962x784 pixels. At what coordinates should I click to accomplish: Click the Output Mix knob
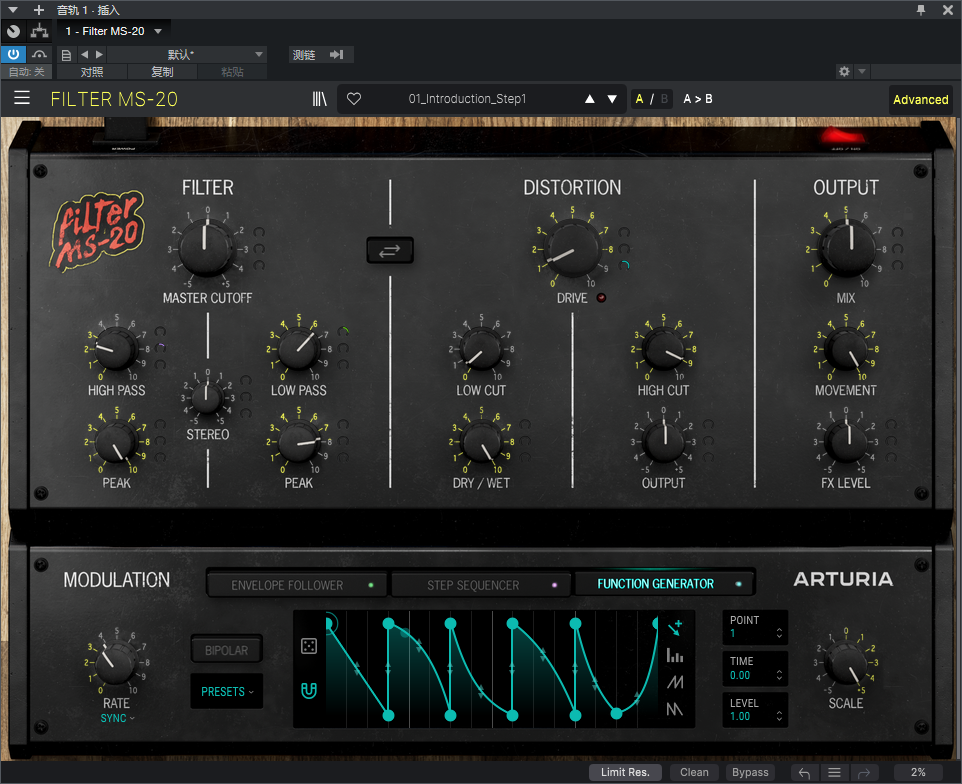point(848,248)
